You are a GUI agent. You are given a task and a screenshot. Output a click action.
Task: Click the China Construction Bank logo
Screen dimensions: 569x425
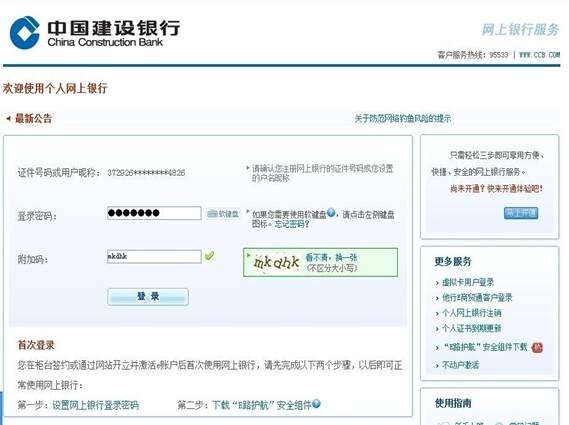(95, 32)
